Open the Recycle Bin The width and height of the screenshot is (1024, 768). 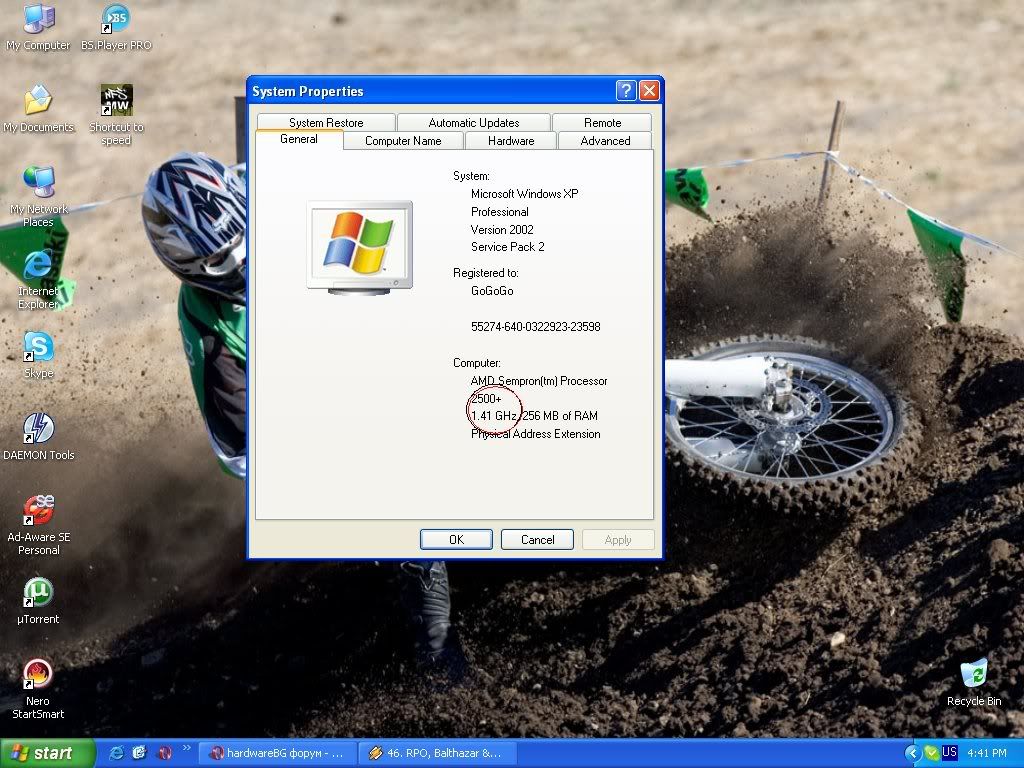973,674
